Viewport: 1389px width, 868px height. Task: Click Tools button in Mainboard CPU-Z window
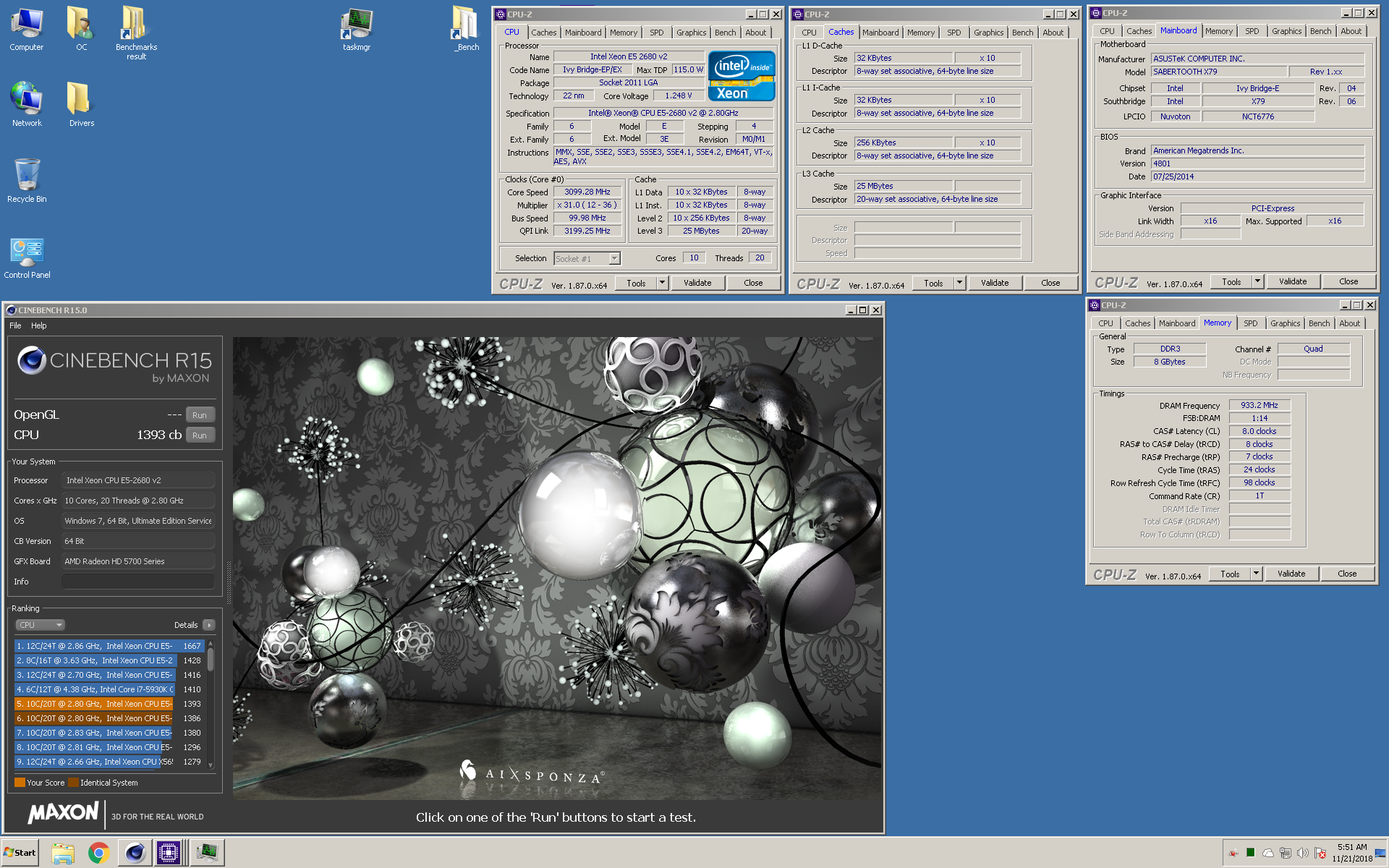(x=1231, y=281)
